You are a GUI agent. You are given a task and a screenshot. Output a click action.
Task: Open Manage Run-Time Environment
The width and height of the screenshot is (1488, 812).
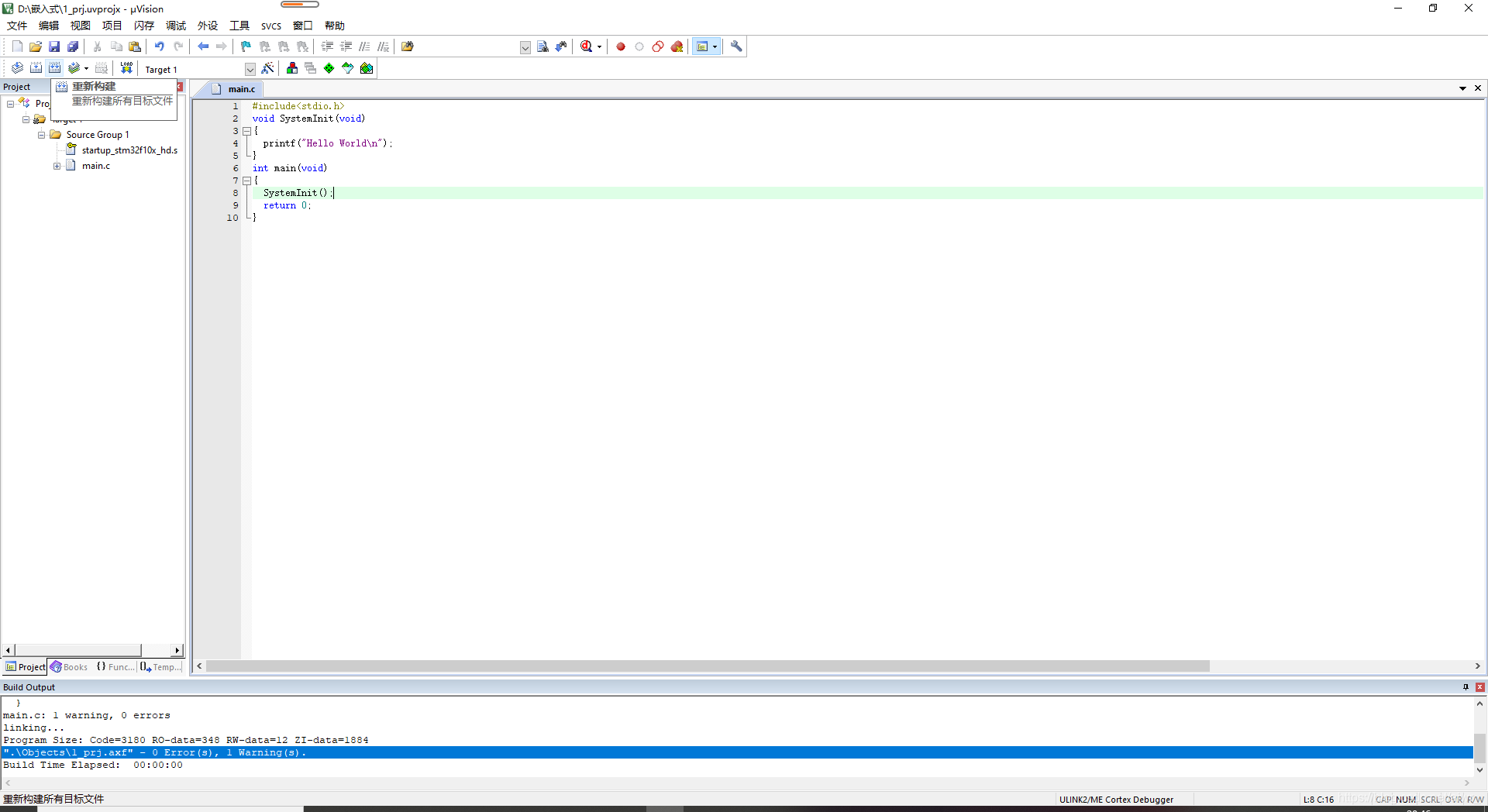(329, 68)
